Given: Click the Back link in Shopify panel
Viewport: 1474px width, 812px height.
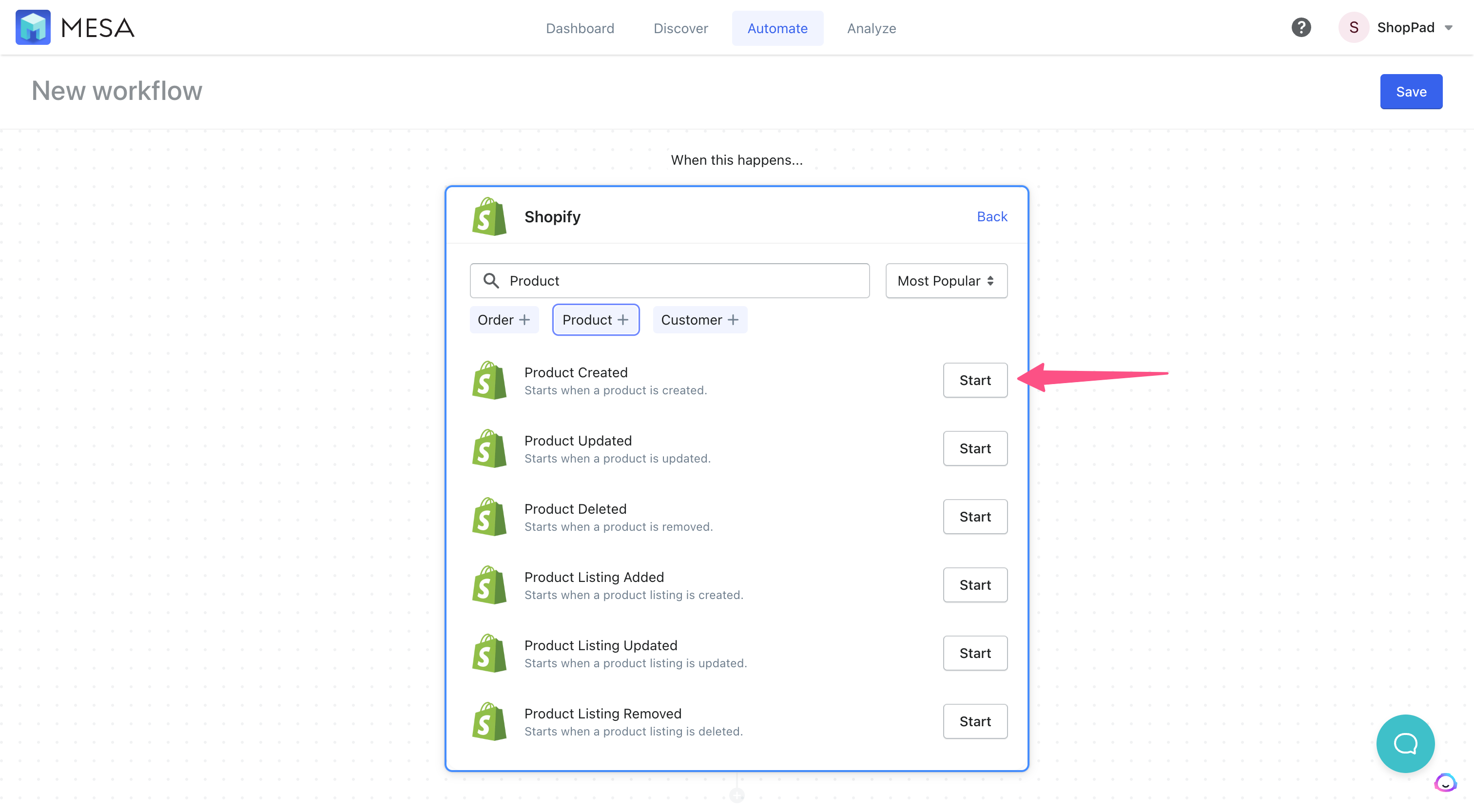Looking at the screenshot, I should (x=991, y=216).
